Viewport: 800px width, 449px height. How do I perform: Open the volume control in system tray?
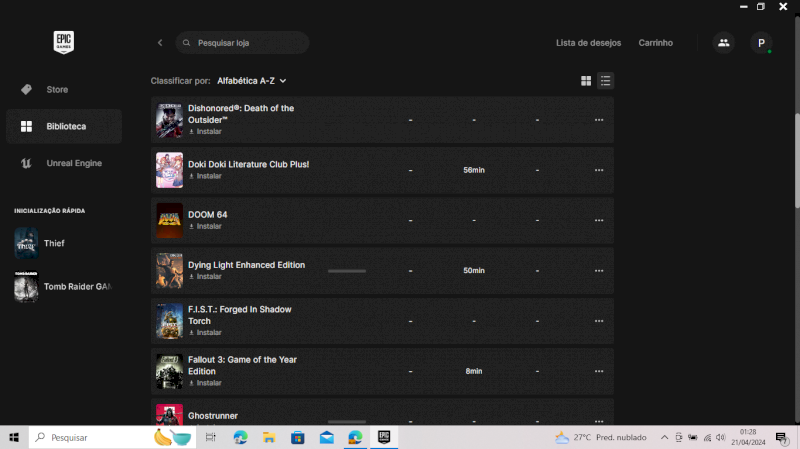pos(720,437)
